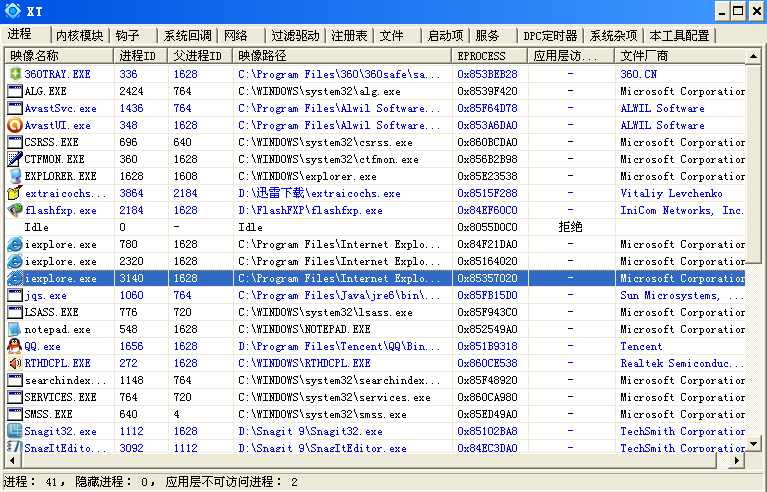This screenshot has height=492, width=767.
Task: Sort by 进程ID column header
Action: tap(141, 56)
